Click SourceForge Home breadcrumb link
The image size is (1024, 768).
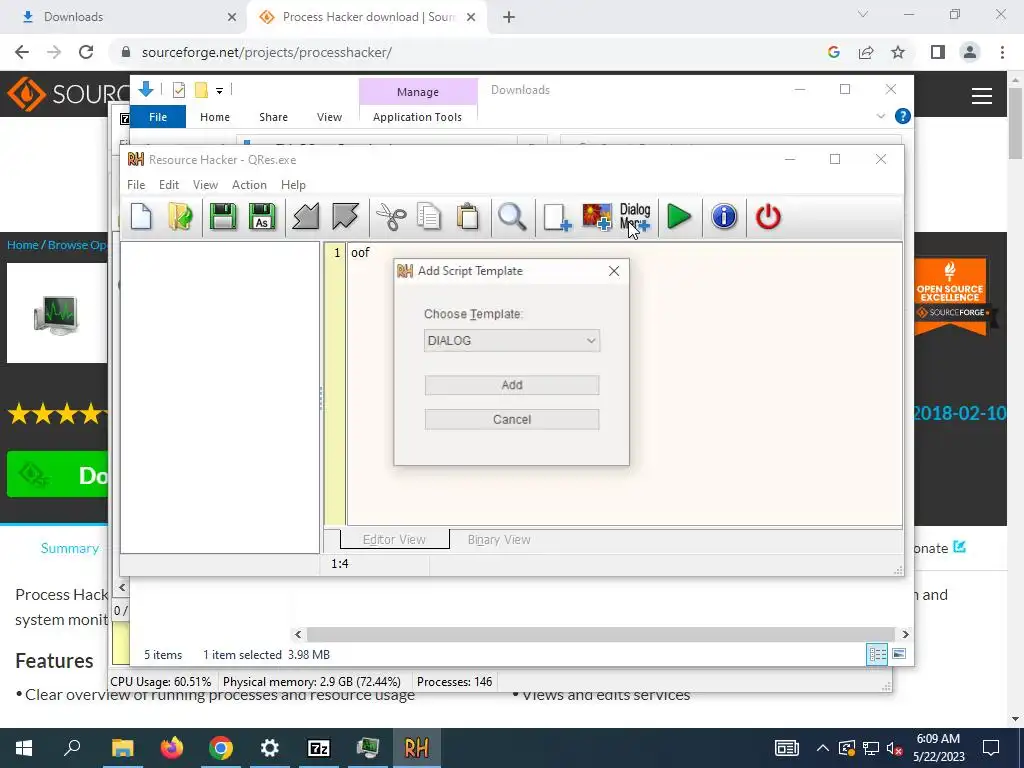pos(22,245)
